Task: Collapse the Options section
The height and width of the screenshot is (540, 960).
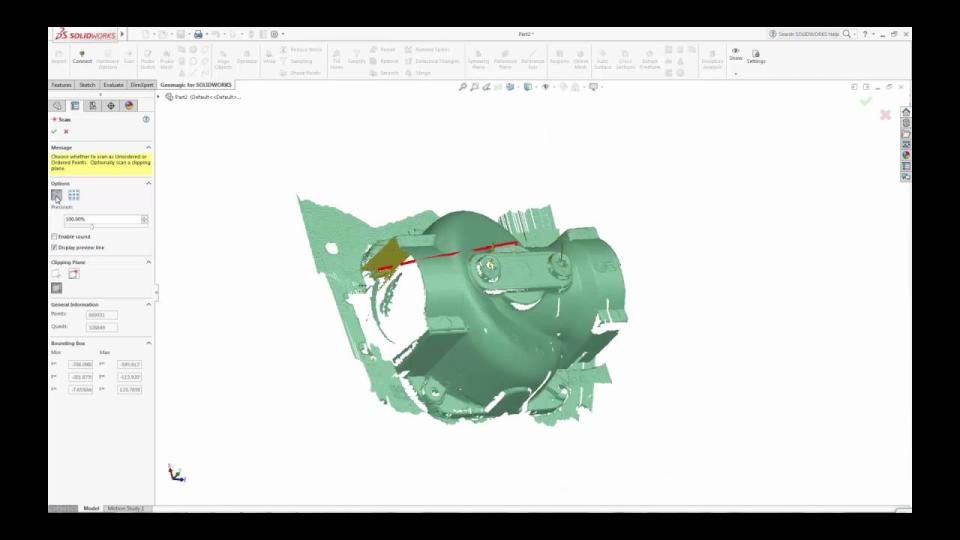Action: tap(148, 184)
